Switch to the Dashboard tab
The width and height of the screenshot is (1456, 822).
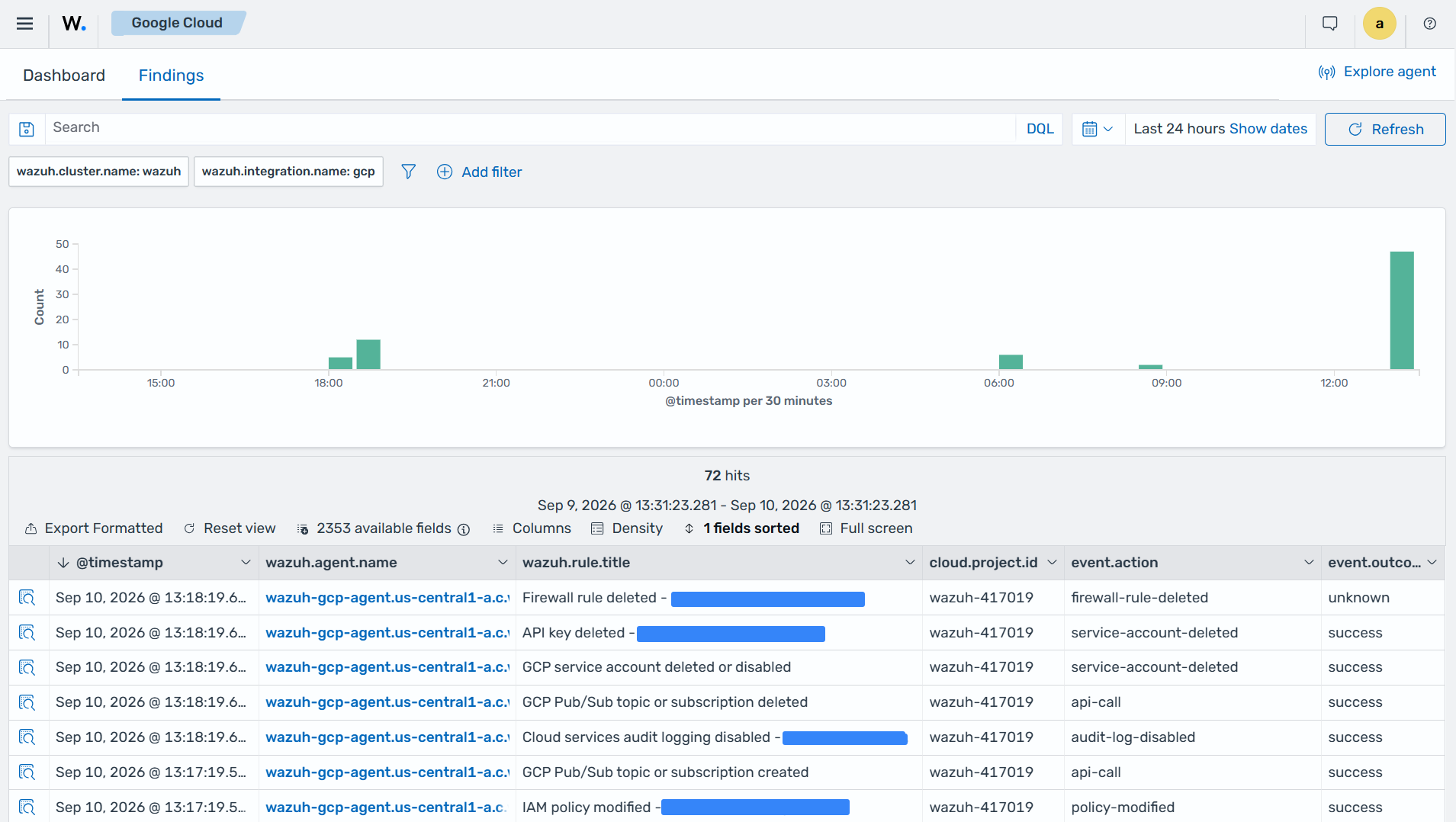click(64, 75)
